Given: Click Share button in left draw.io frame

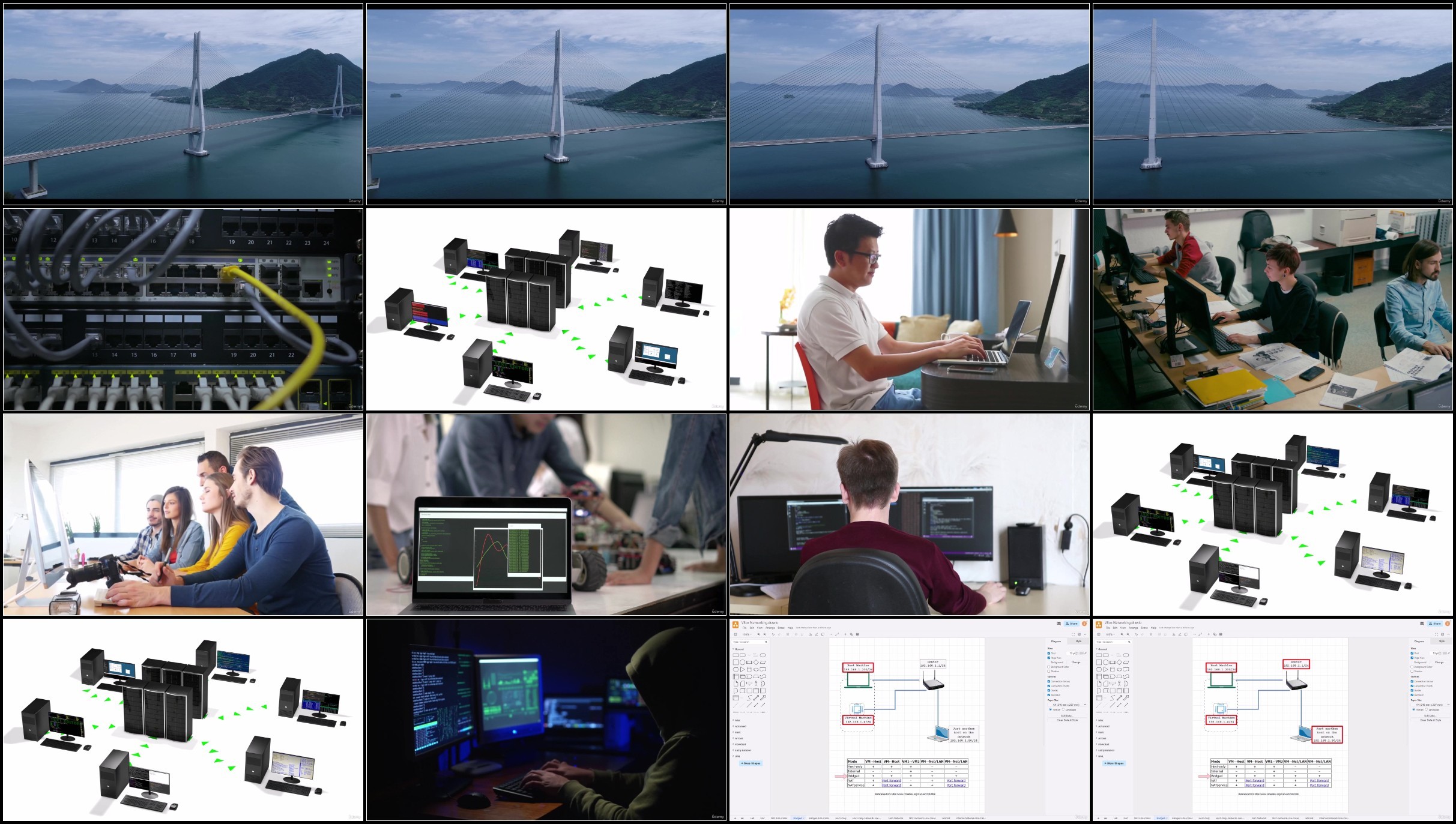Looking at the screenshot, I should (x=1072, y=624).
